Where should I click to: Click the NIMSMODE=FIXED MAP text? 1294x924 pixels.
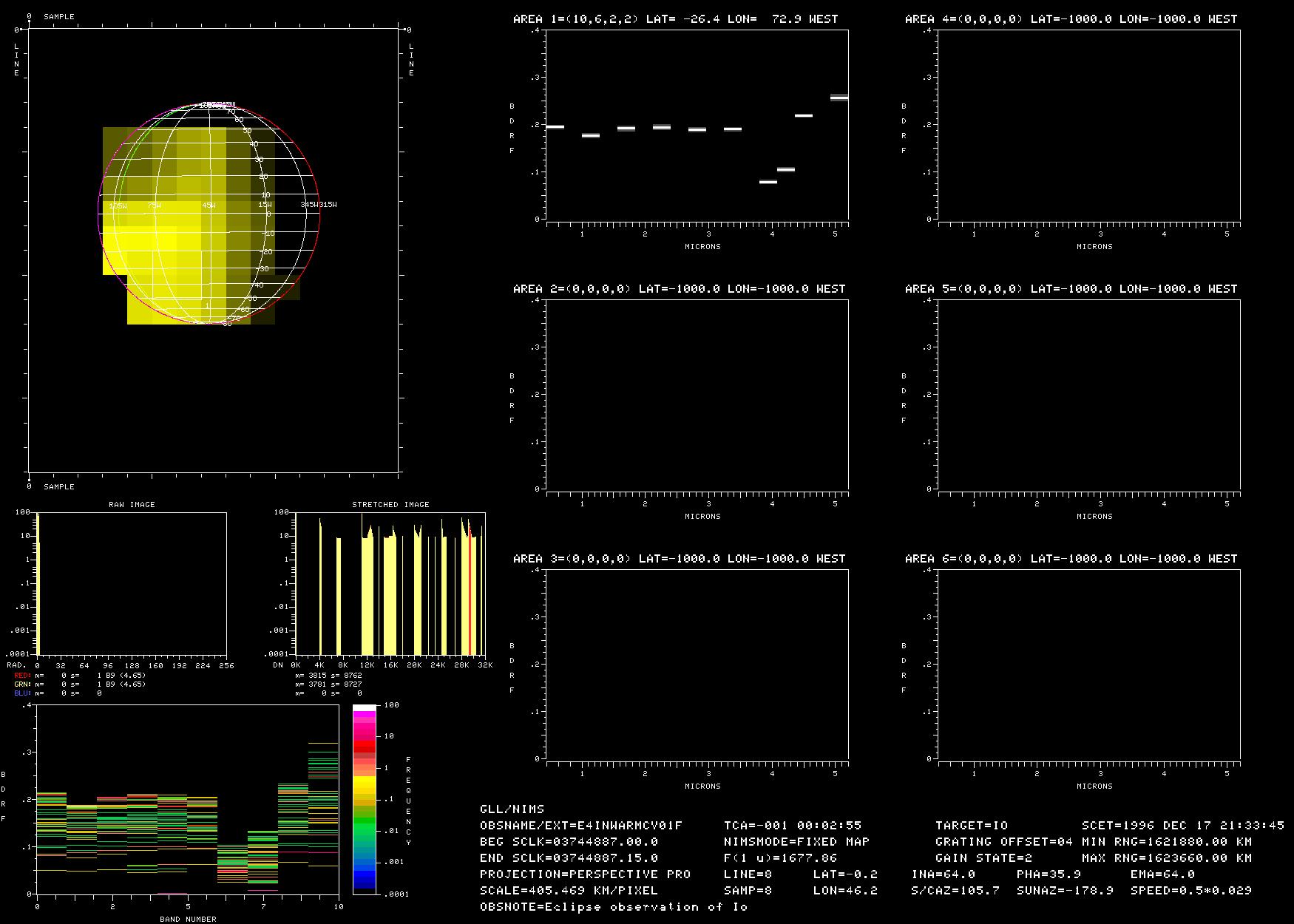click(x=796, y=842)
